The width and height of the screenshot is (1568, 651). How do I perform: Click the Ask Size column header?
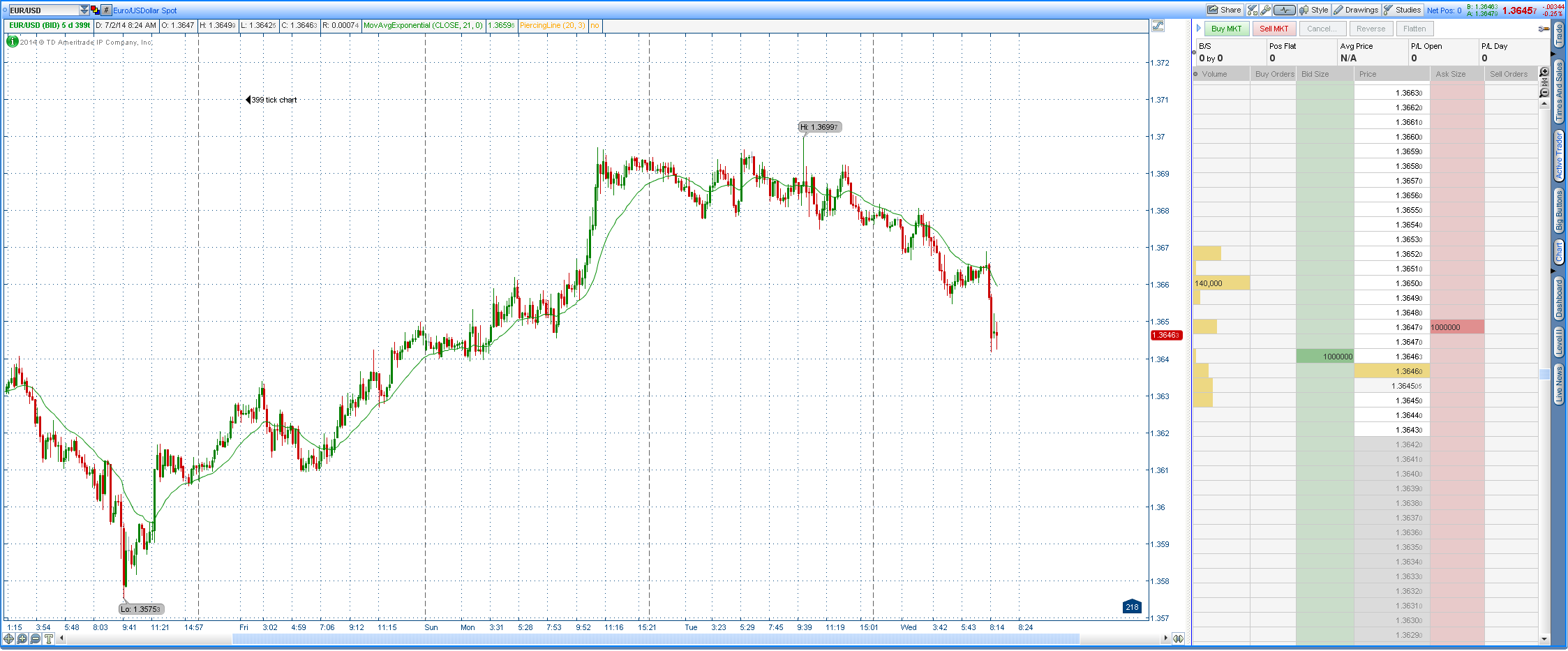pyautogui.click(x=1457, y=74)
